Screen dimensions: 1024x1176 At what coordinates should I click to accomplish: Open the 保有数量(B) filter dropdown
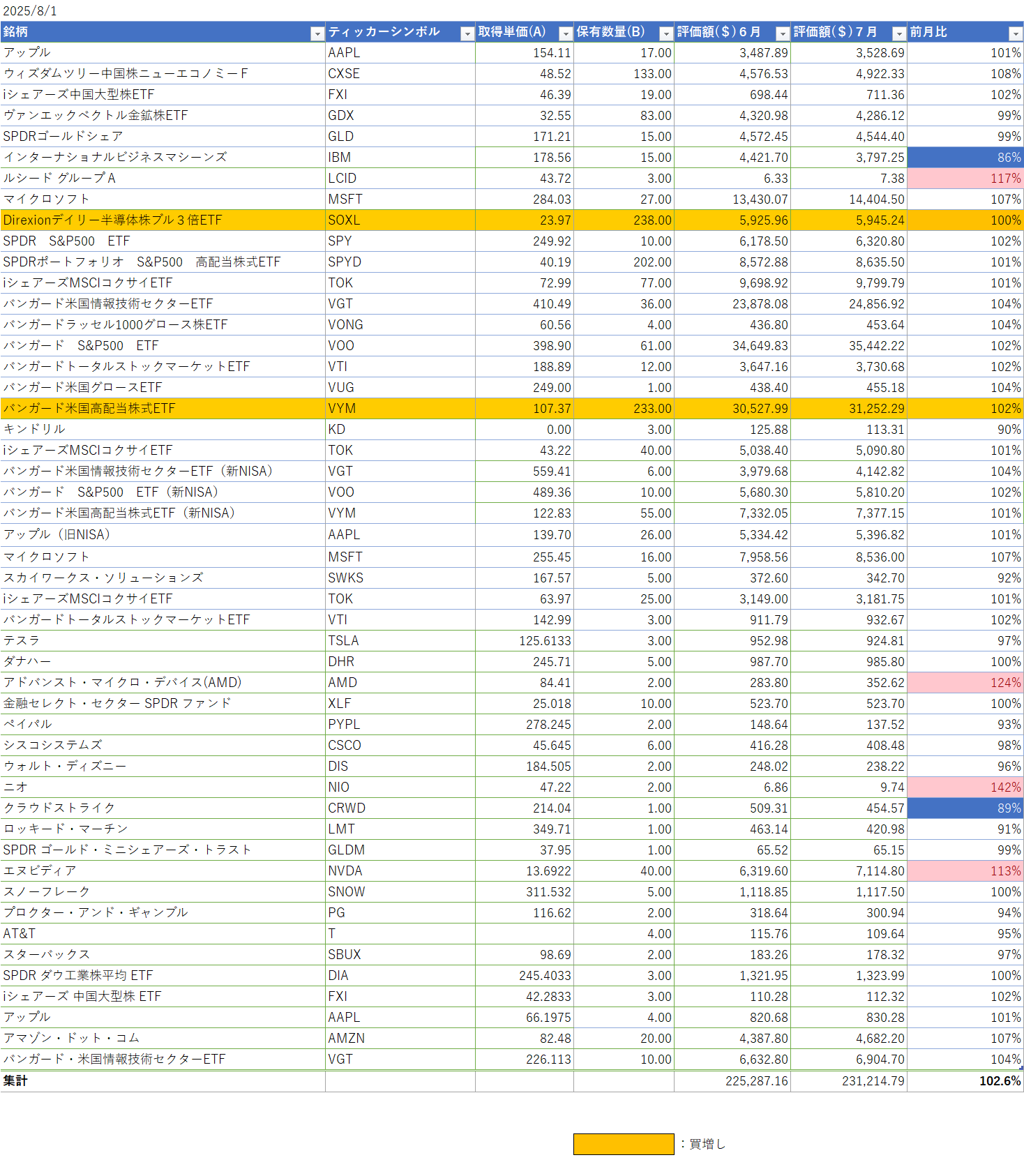[x=666, y=33]
